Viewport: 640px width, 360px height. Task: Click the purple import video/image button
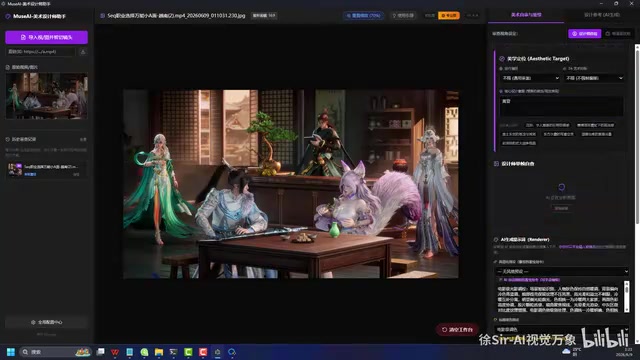tap(47, 37)
